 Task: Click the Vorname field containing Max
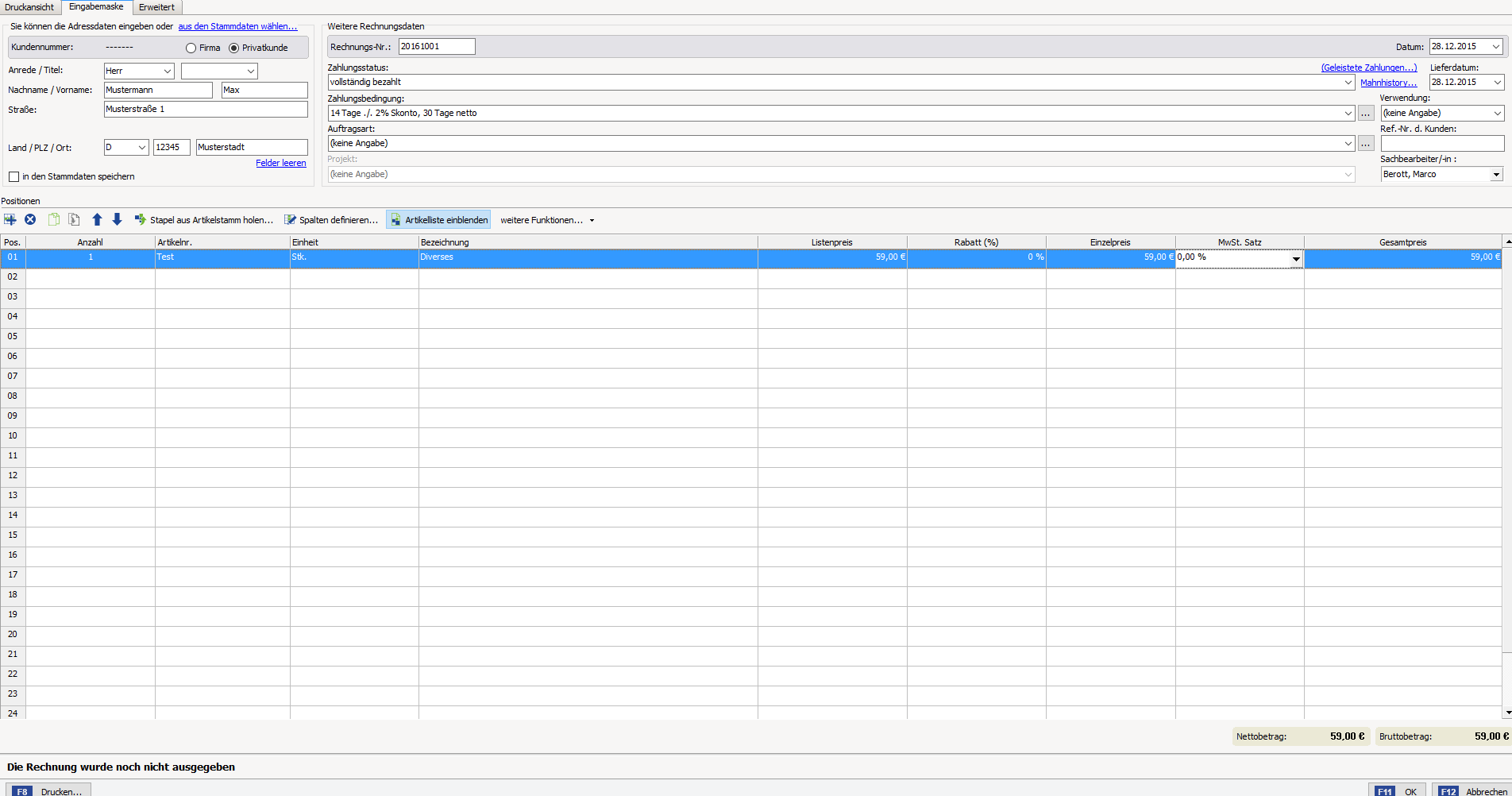264,91
